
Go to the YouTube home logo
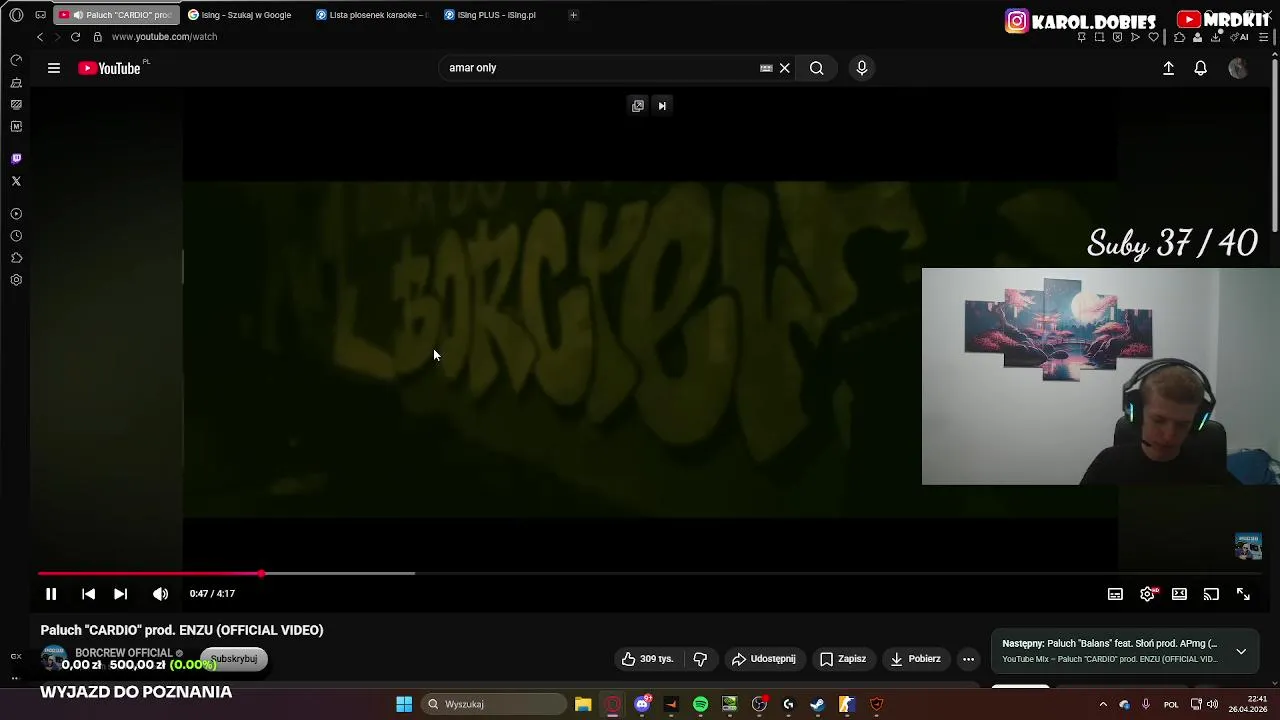coord(112,68)
